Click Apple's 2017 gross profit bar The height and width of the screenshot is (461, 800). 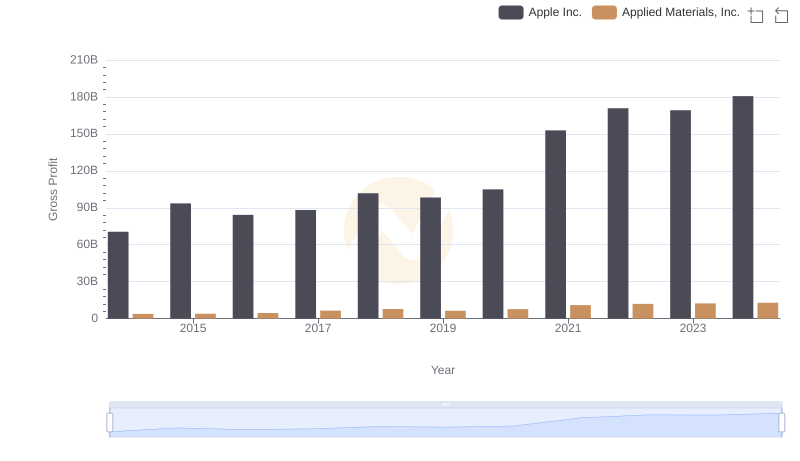306,264
